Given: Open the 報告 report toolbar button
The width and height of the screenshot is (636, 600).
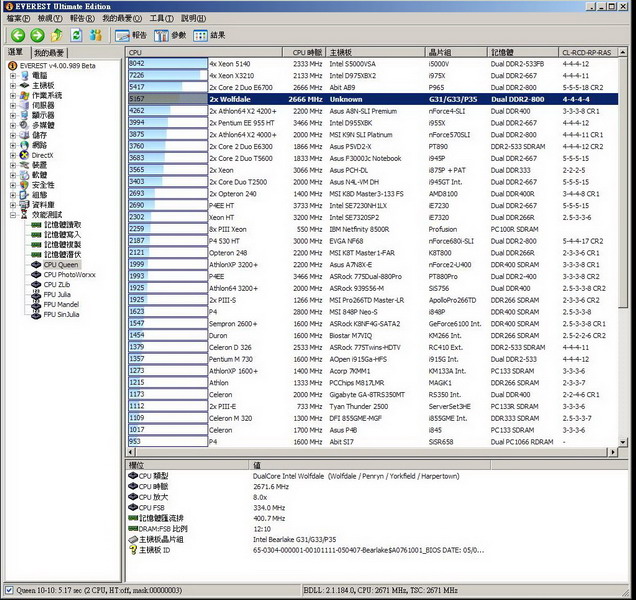Looking at the screenshot, I should [131, 36].
